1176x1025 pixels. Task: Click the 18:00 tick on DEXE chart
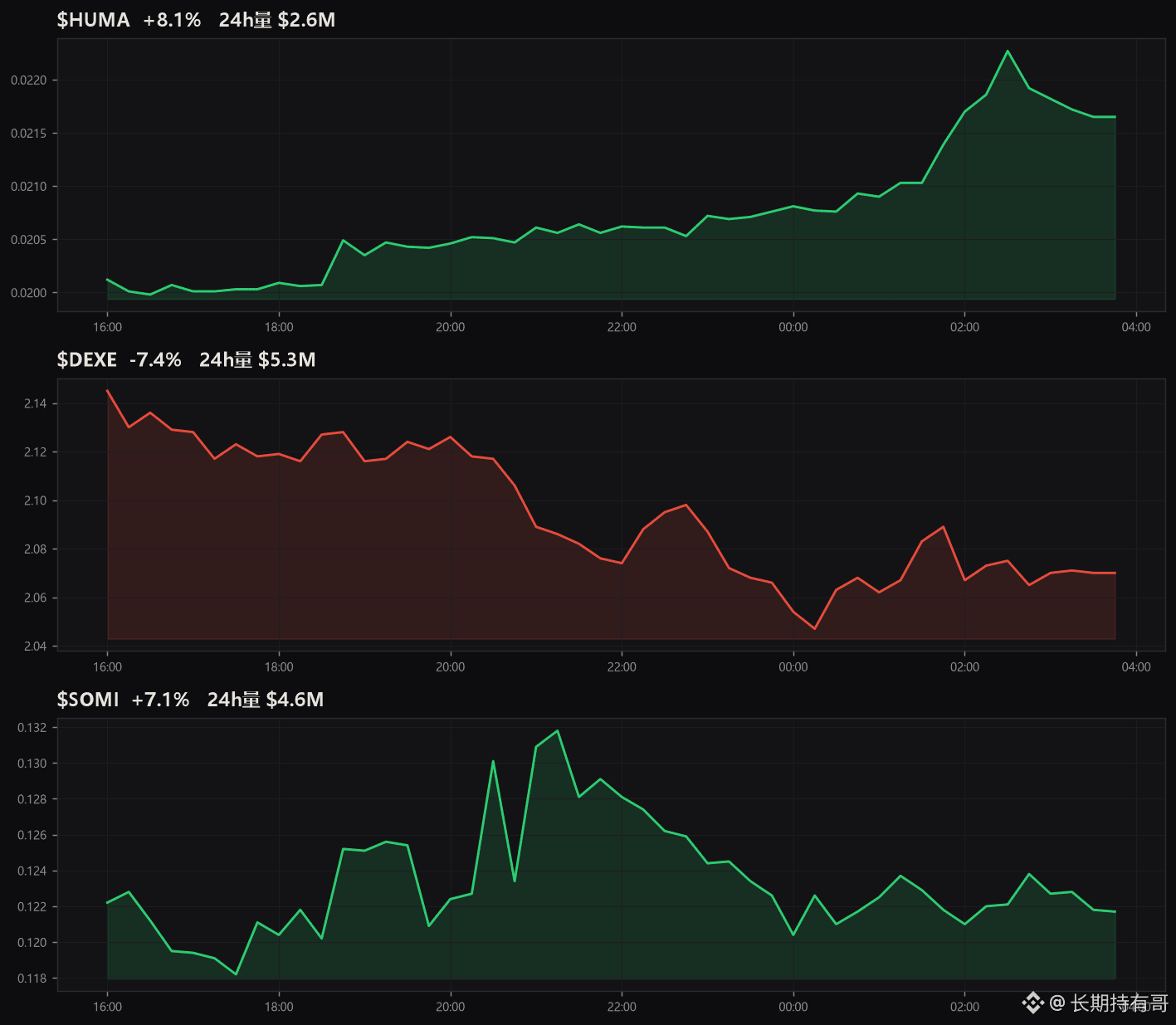pos(279,666)
